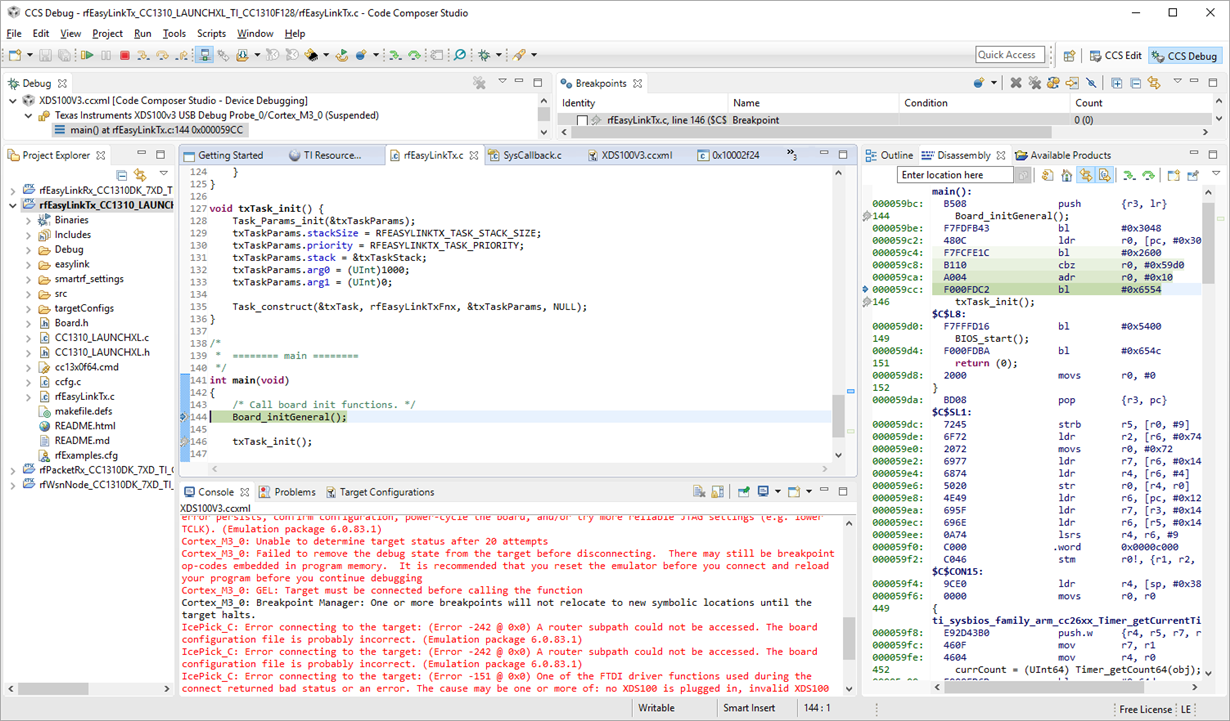Image resolution: width=1230 pixels, height=721 pixels.
Task: Click Skip All Breakpoints icon
Action: (1091, 83)
